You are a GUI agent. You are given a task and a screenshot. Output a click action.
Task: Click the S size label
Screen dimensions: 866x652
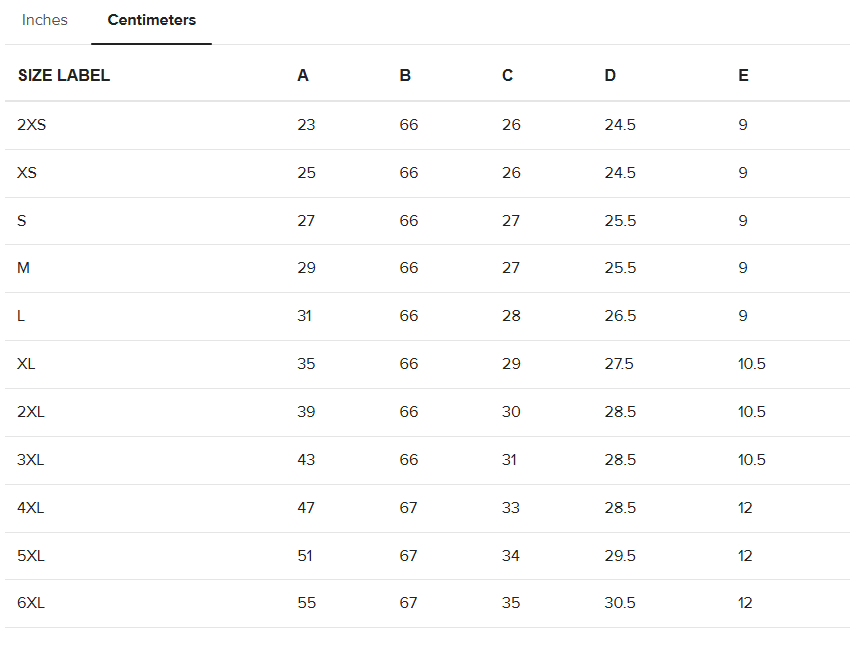pyautogui.click(x=22, y=221)
